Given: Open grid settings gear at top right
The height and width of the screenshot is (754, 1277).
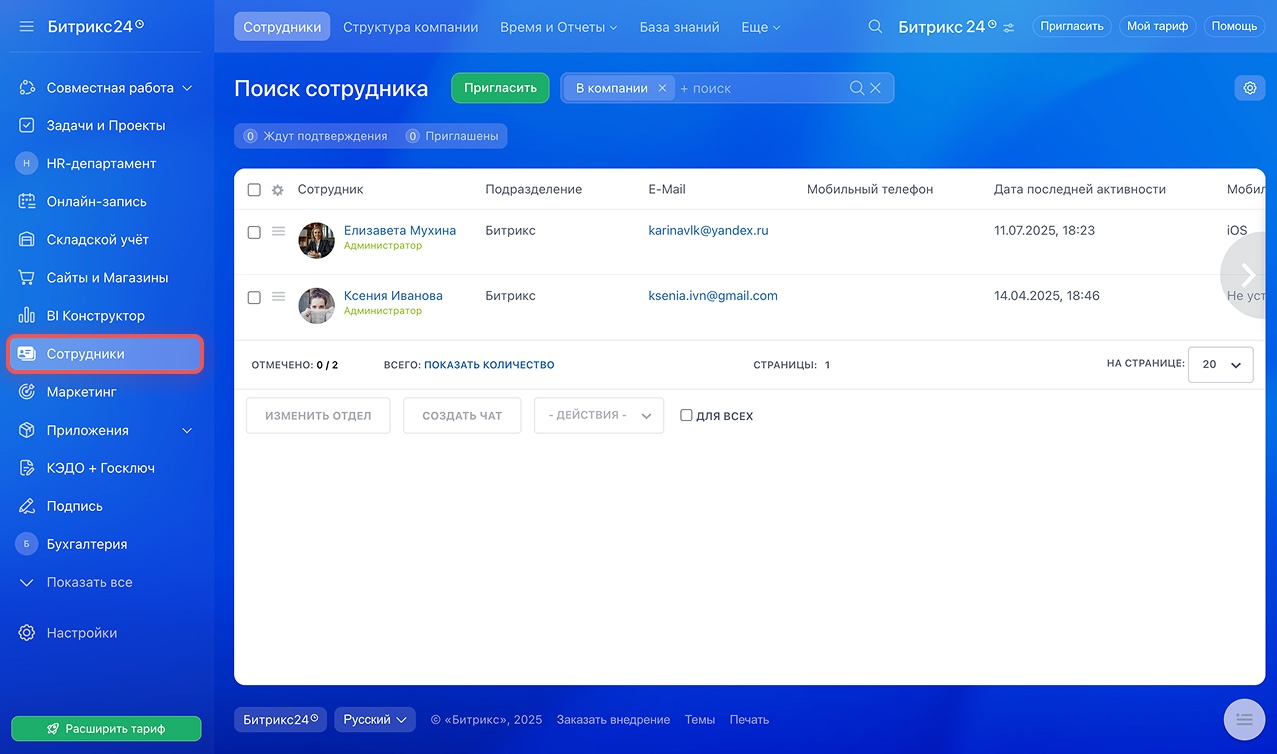Looking at the screenshot, I should pos(1250,88).
